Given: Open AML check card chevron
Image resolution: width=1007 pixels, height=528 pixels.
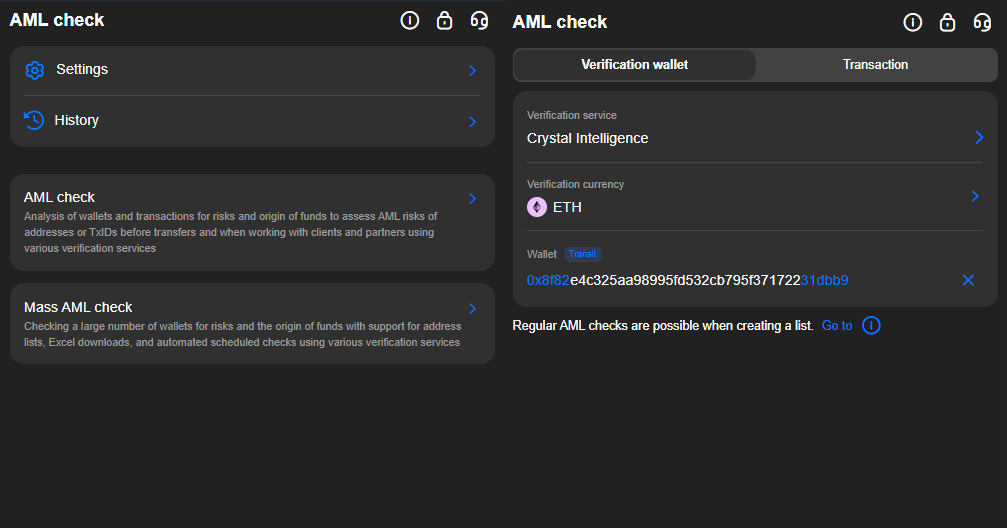Looking at the screenshot, I should click(473, 198).
